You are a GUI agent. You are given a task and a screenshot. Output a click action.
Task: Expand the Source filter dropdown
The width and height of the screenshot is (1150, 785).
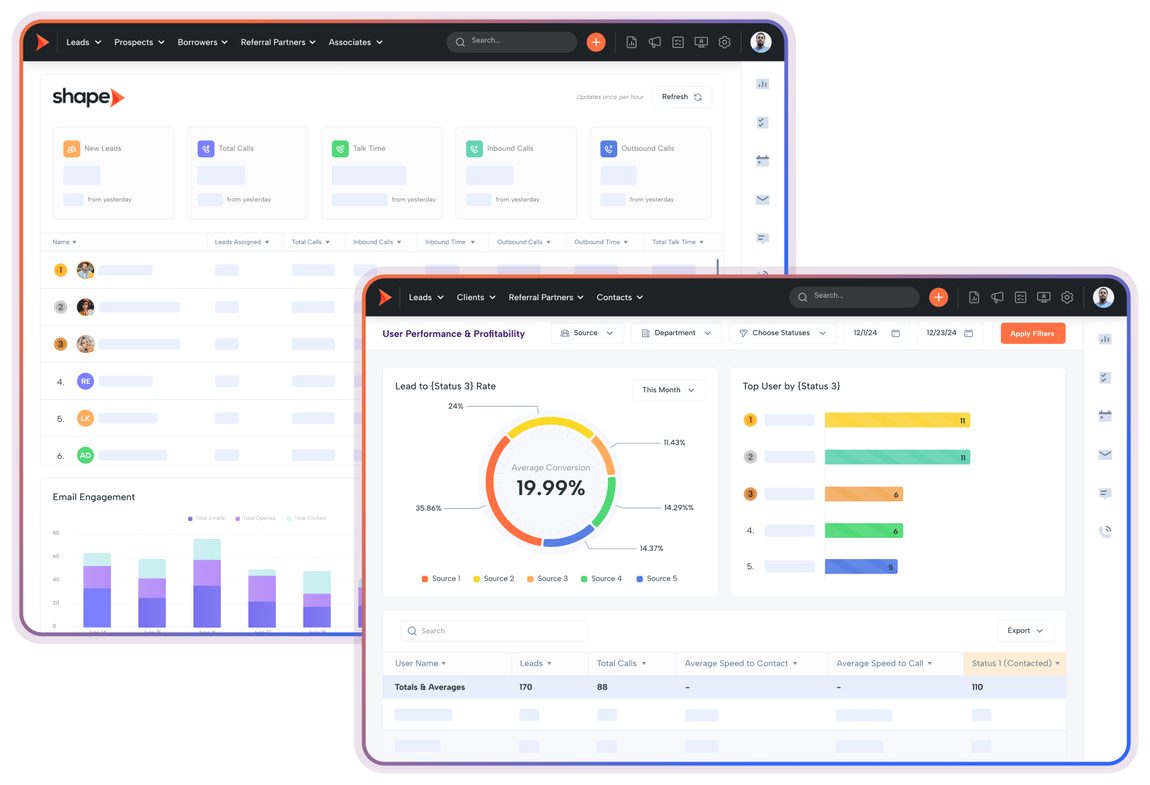click(587, 333)
